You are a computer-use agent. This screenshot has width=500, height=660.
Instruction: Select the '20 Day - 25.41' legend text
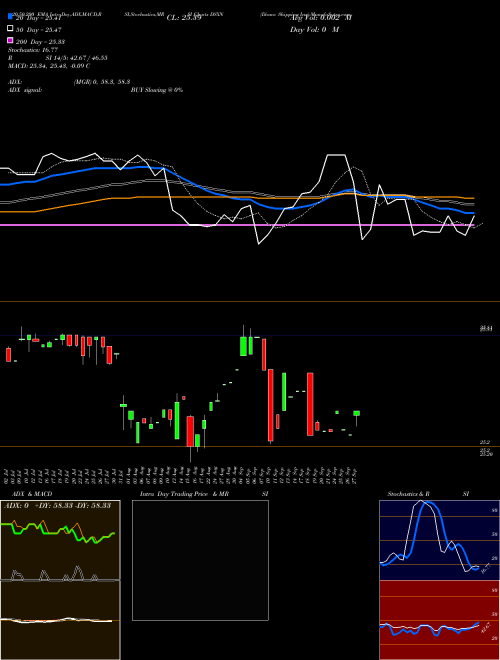click(x=39, y=18)
